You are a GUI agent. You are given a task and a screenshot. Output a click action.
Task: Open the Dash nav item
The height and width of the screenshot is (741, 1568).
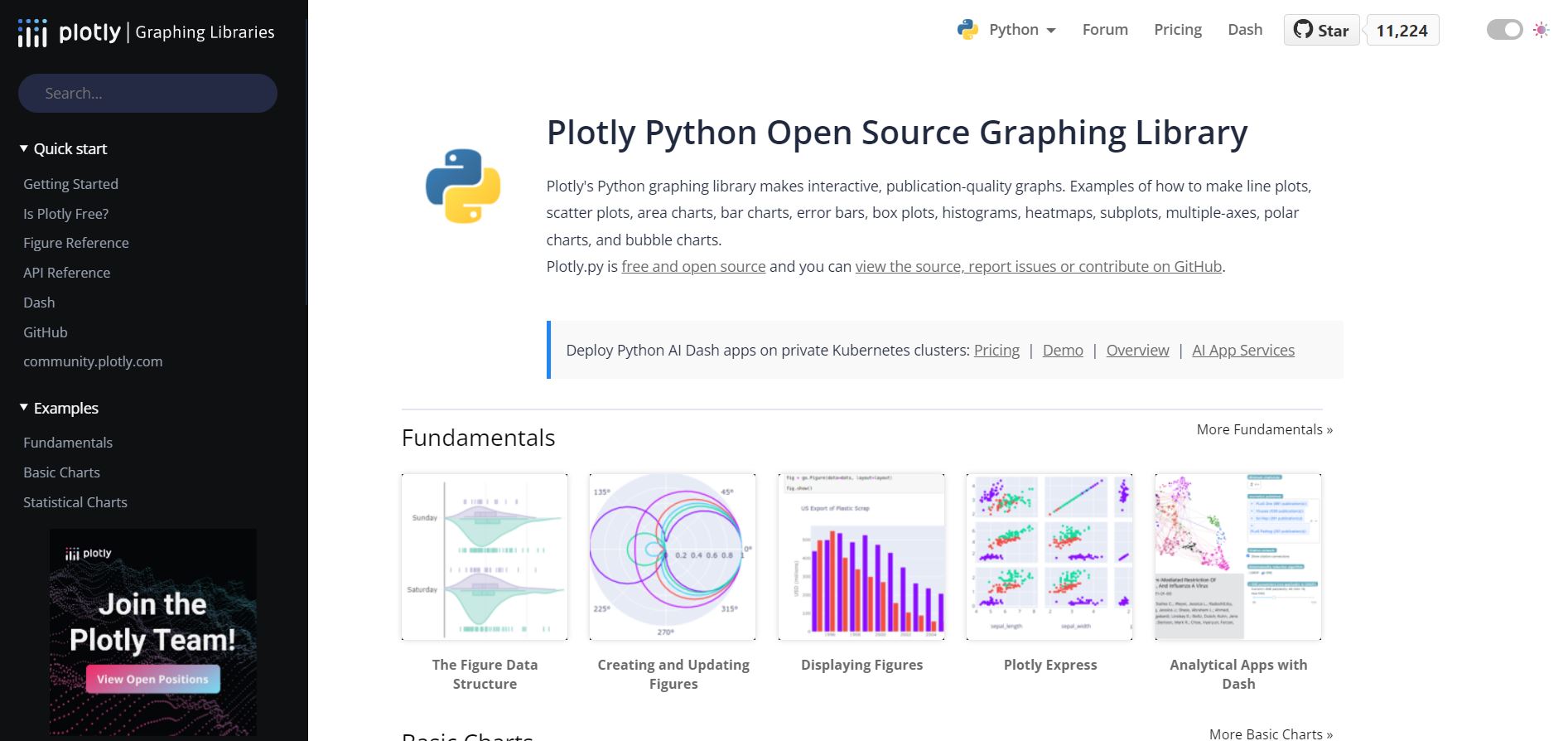pyautogui.click(x=1245, y=30)
